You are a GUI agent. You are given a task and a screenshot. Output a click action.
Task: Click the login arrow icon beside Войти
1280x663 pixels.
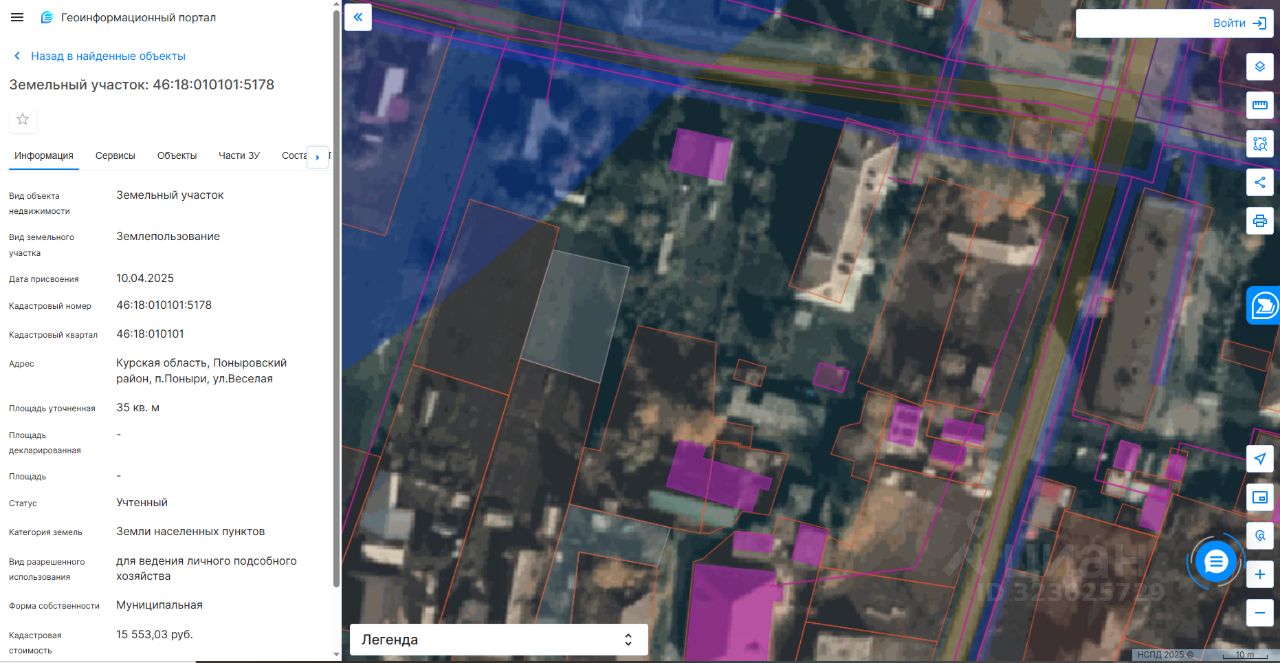1260,23
